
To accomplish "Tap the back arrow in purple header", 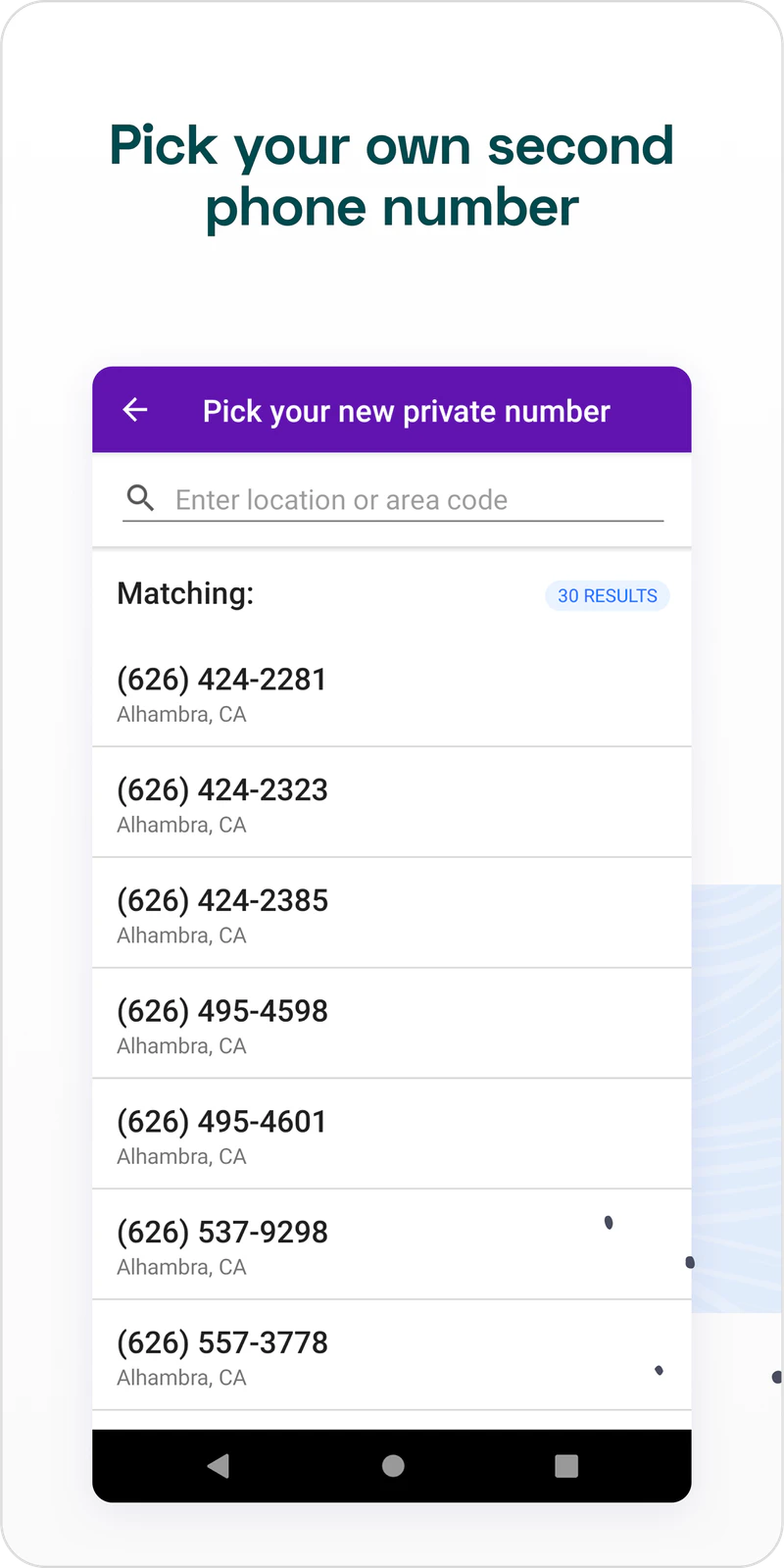I will (x=135, y=410).
